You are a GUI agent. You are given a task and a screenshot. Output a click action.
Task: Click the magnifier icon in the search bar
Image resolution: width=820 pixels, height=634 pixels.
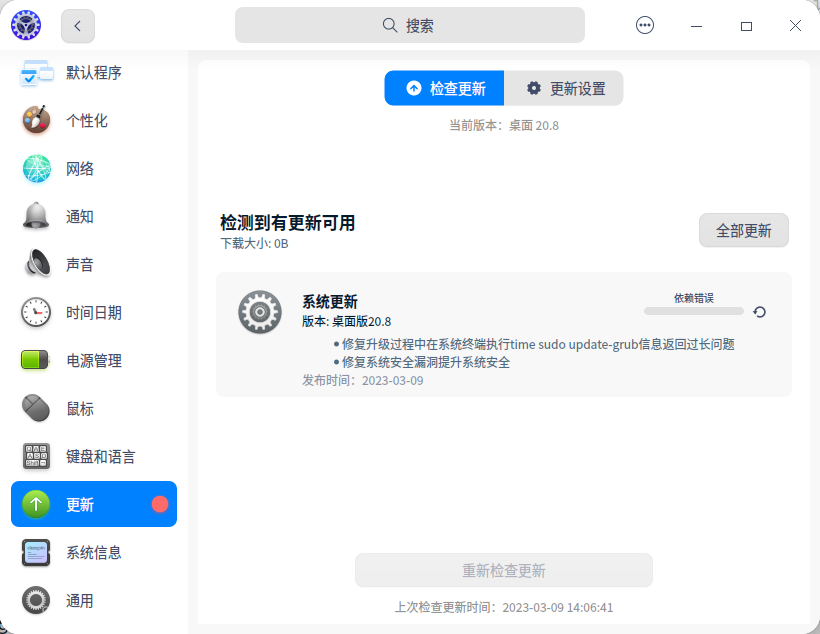390,25
